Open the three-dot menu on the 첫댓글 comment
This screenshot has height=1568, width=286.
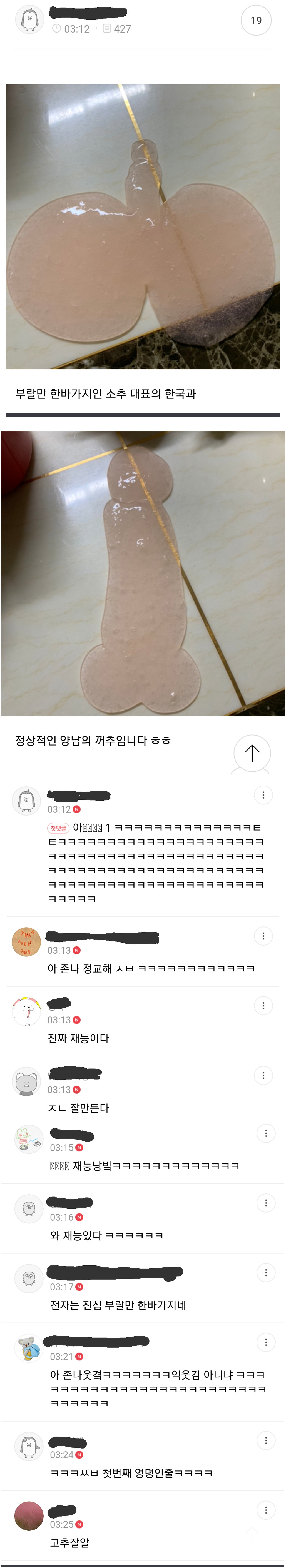263,795
